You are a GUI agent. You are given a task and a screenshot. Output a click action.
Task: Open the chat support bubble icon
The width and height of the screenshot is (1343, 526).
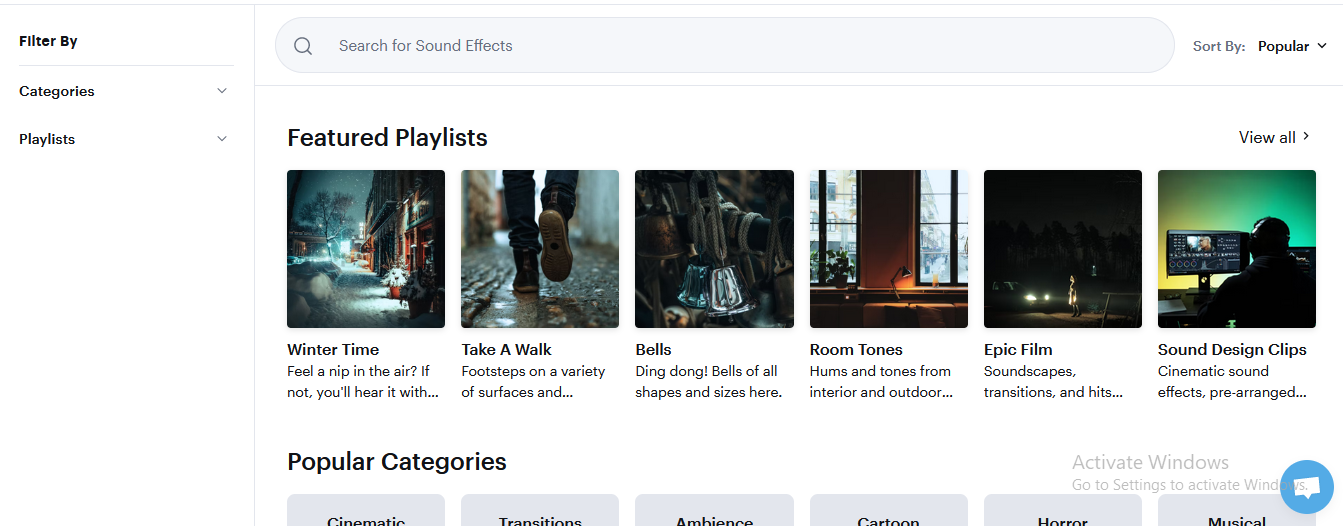click(x=1306, y=487)
